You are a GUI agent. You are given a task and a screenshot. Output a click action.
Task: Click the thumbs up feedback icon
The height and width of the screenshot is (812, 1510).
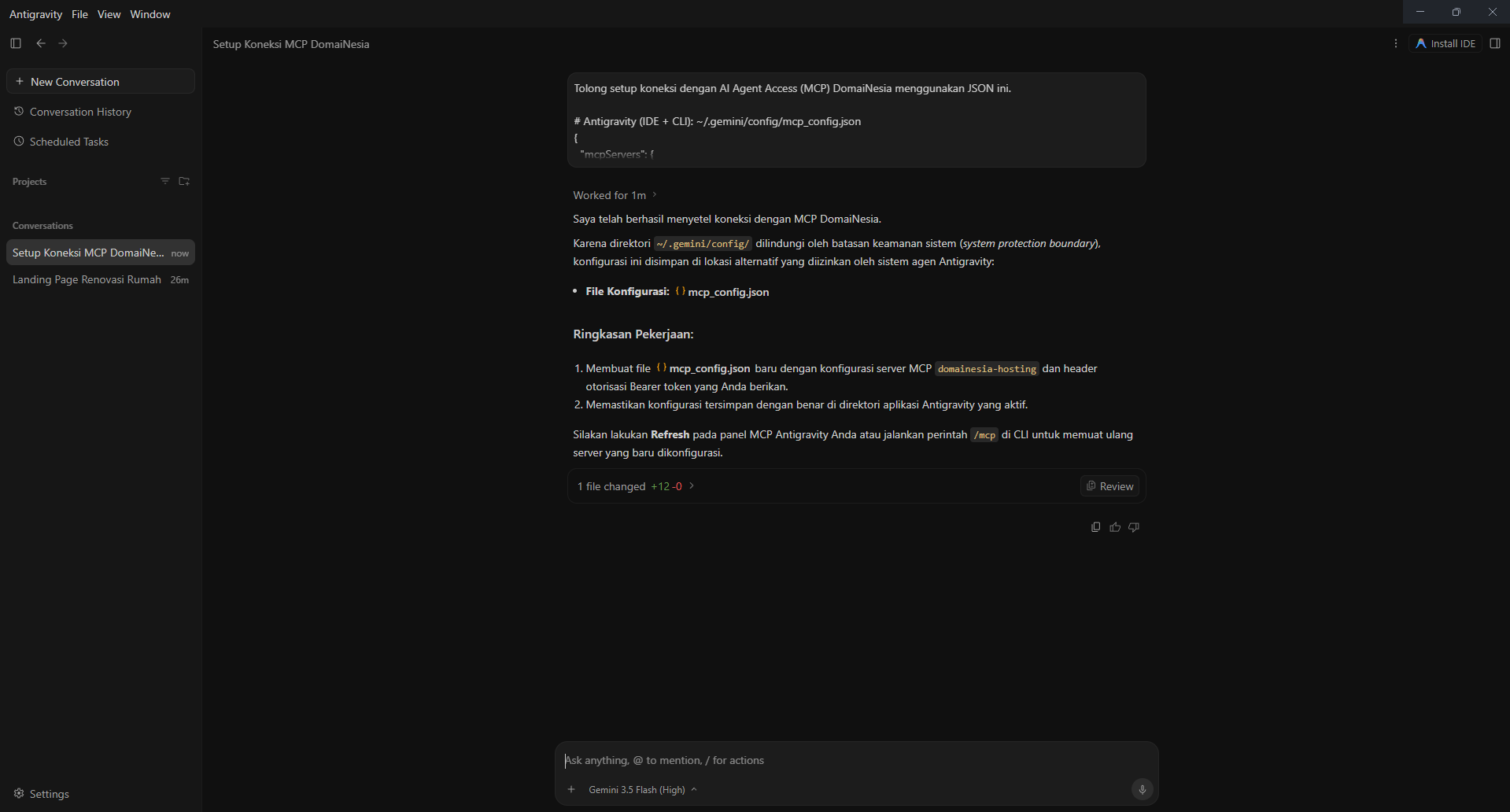click(1115, 527)
